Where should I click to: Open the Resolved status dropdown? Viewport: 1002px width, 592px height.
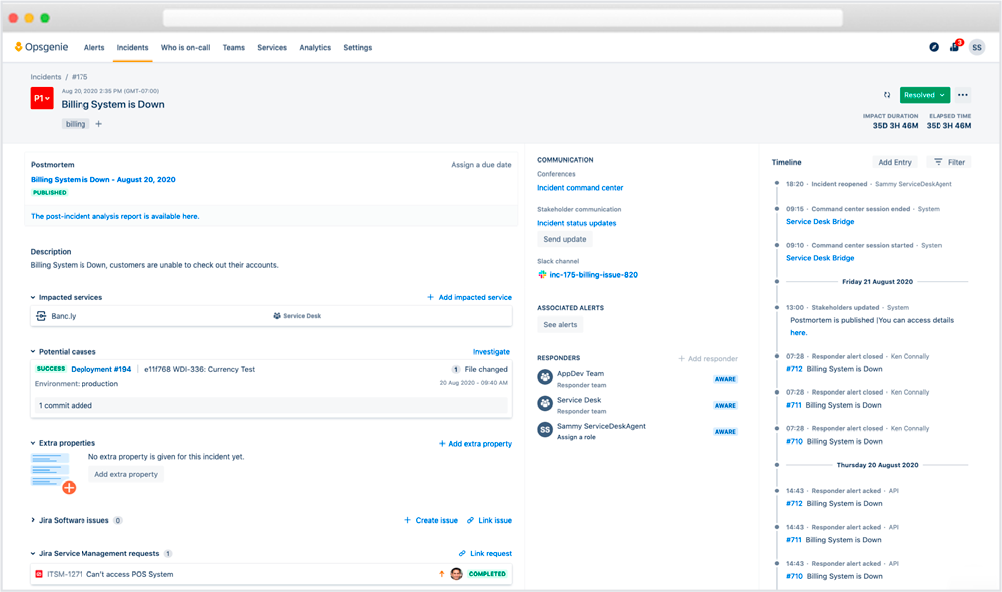point(925,95)
